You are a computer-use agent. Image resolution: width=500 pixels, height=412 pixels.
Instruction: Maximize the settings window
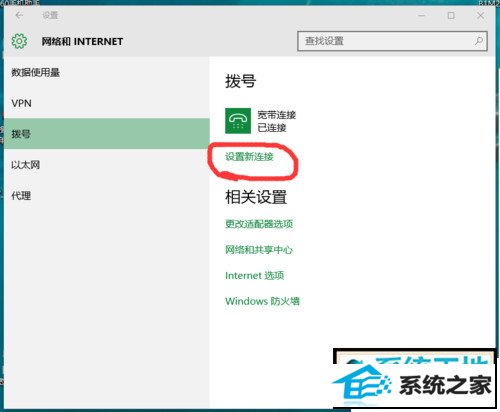coord(451,15)
